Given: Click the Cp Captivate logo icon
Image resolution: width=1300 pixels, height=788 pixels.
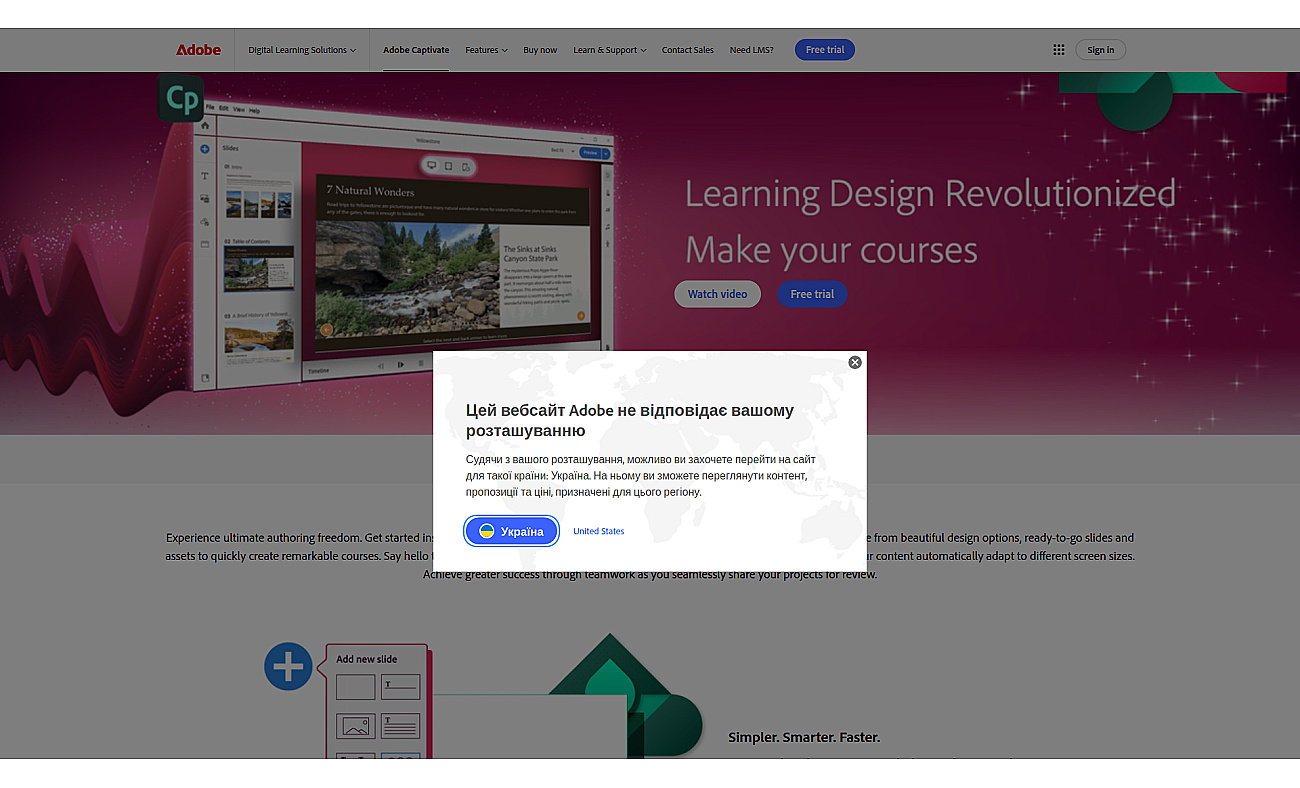Looking at the screenshot, I should (181, 98).
